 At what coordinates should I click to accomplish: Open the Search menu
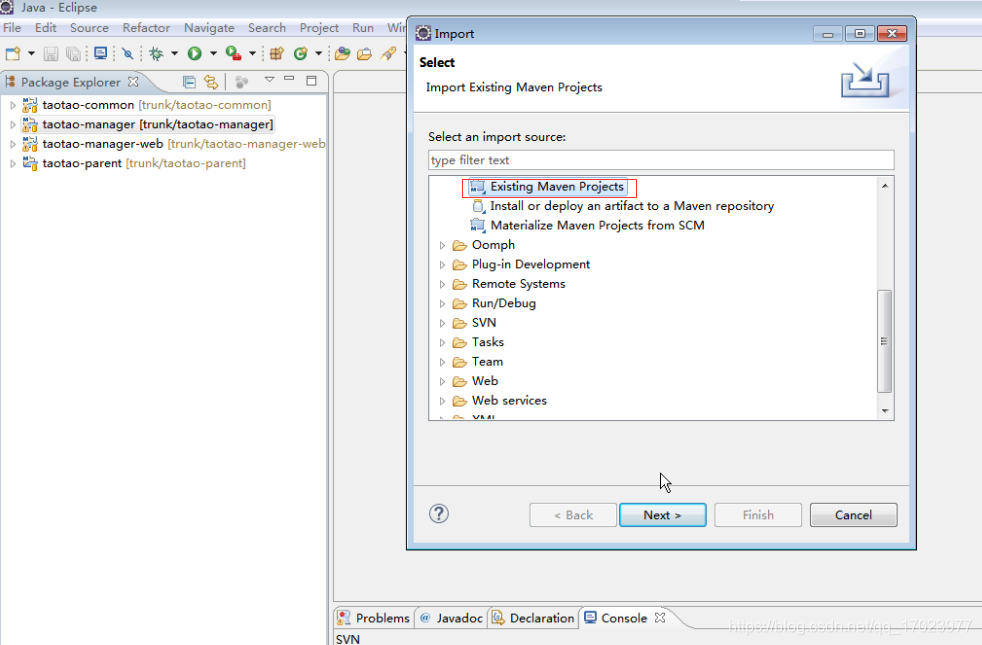click(267, 28)
